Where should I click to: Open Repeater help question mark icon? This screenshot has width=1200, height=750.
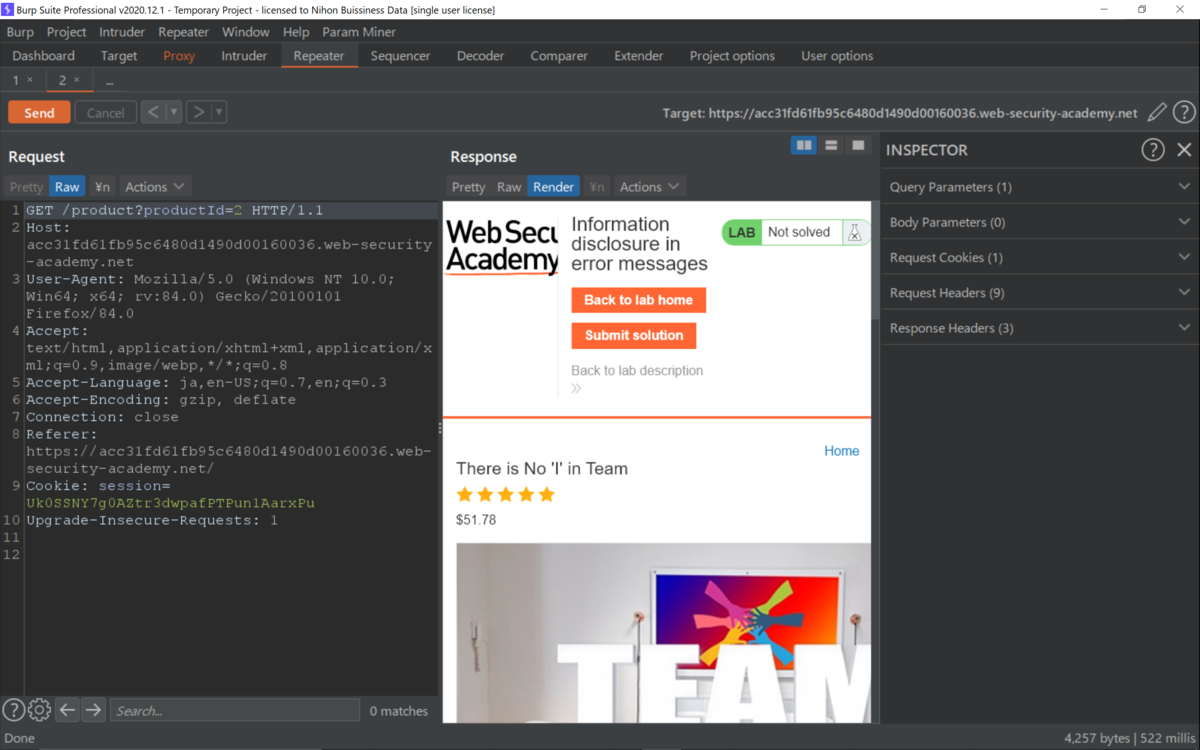(x=1184, y=113)
